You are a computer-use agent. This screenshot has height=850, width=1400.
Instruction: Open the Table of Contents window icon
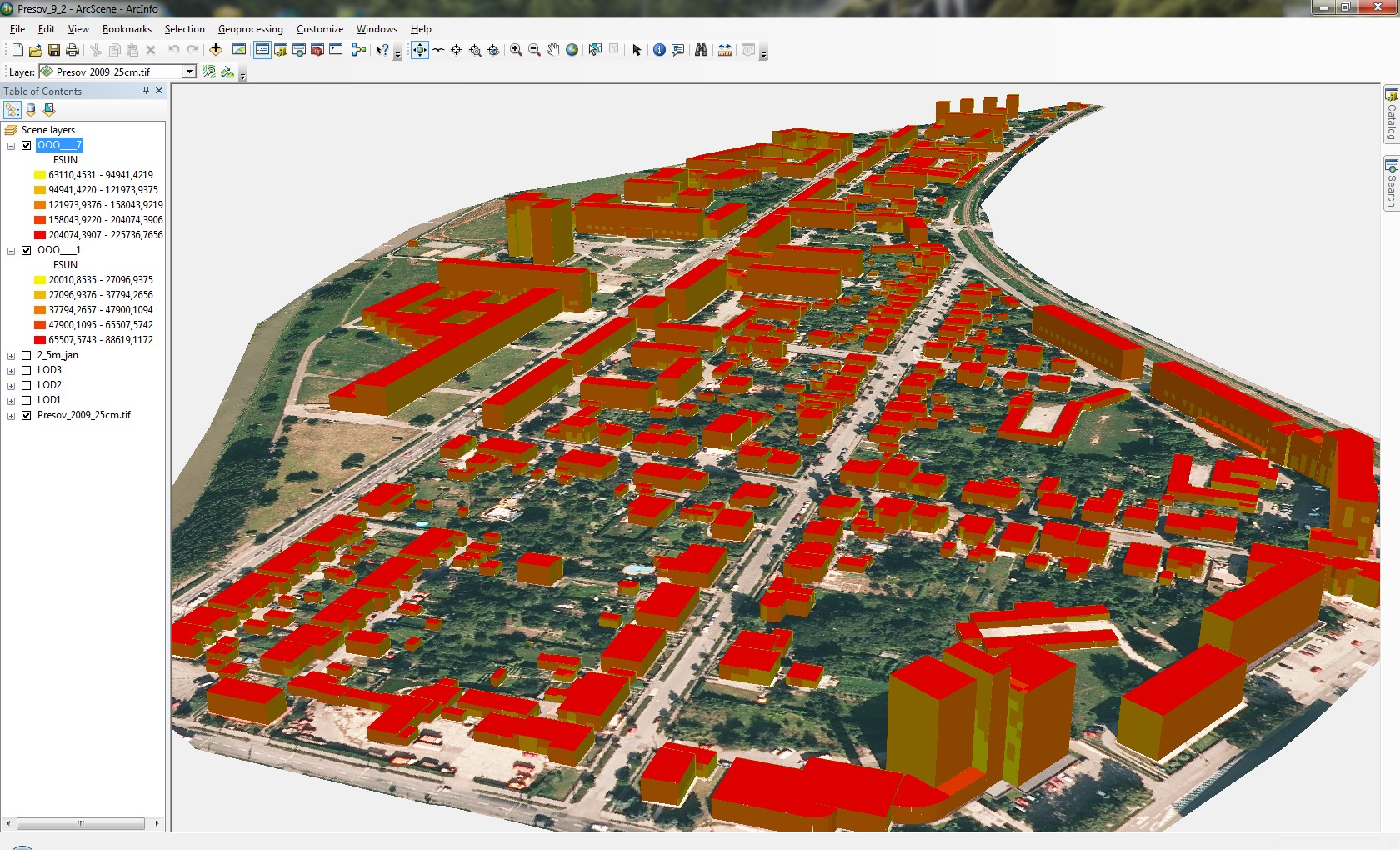pos(262,50)
